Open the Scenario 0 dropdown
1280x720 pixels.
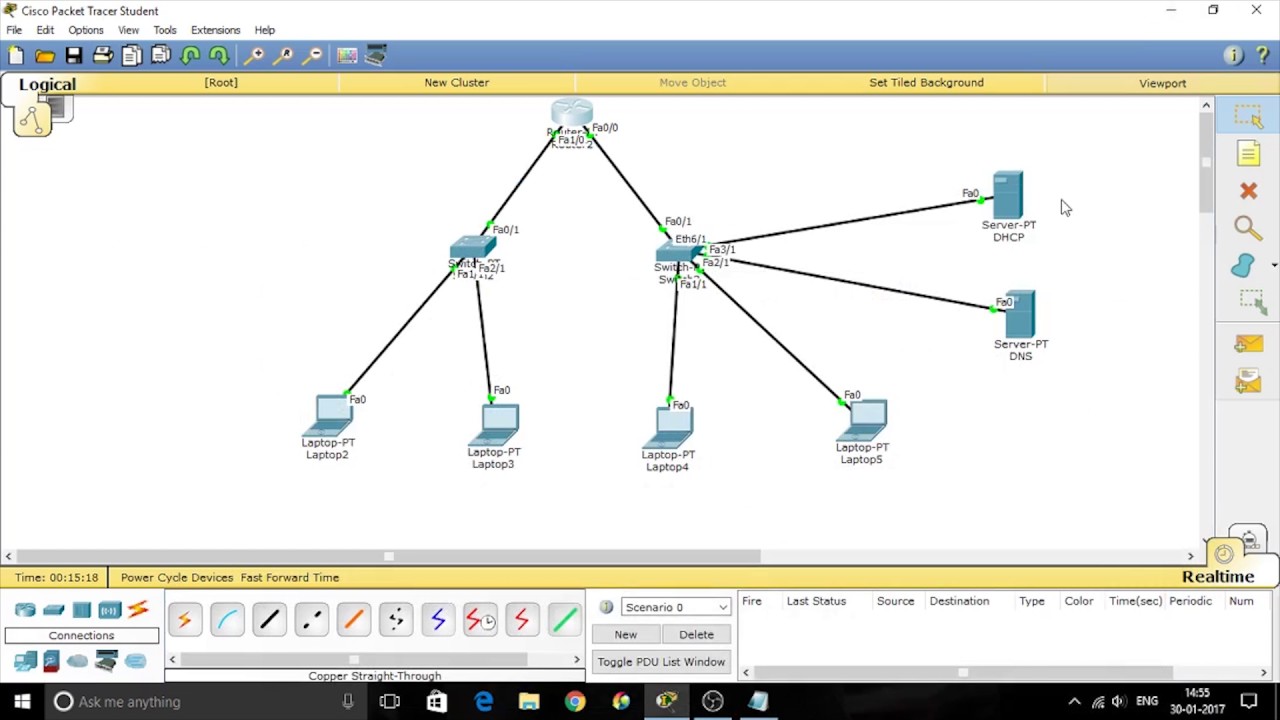point(676,607)
